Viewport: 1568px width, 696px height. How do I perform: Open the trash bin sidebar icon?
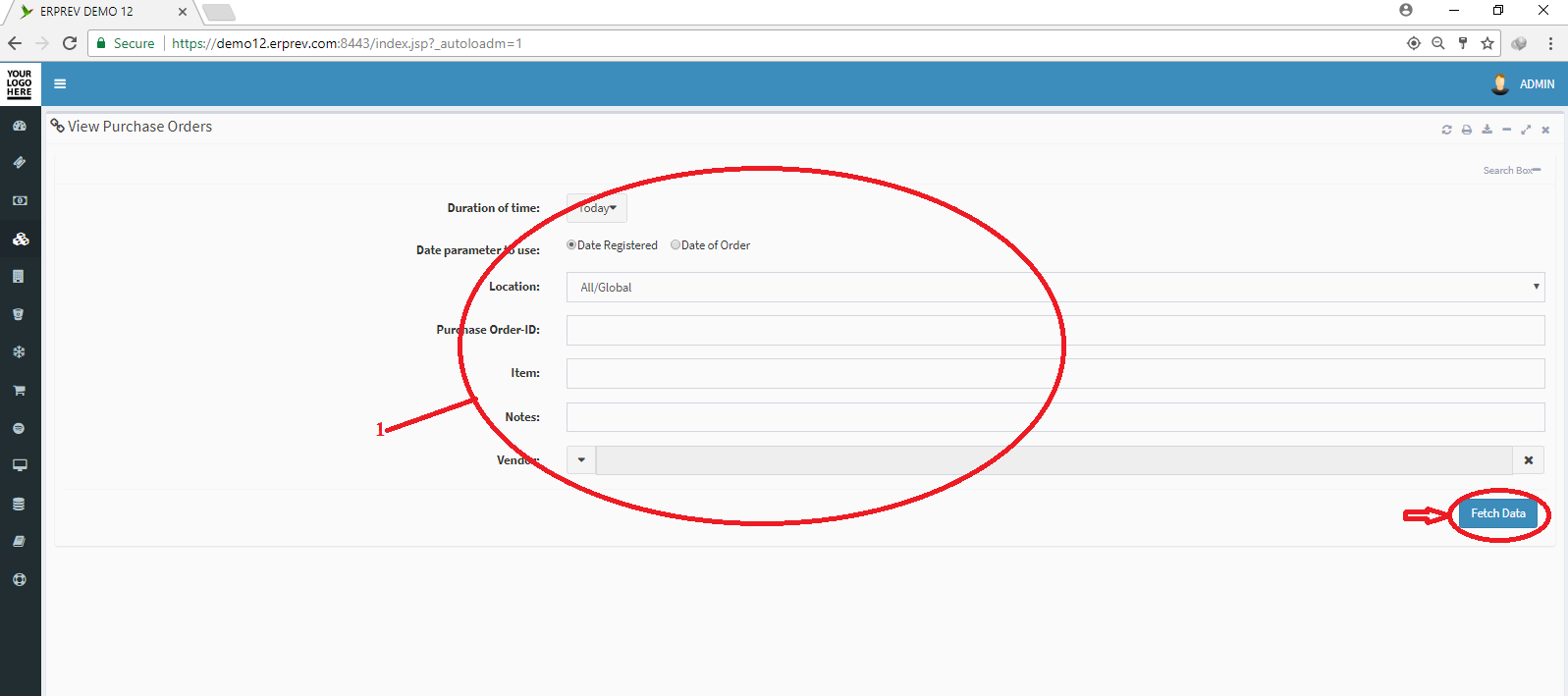[x=18, y=314]
